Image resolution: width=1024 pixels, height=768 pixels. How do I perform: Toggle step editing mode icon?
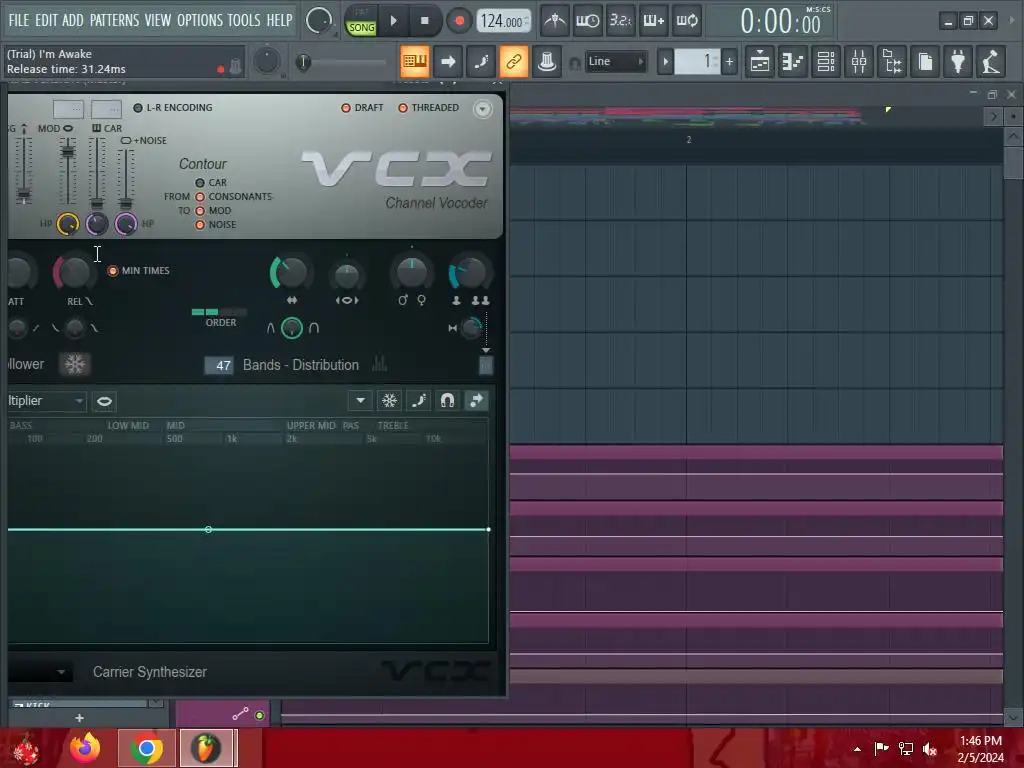pyautogui.click(x=481, y=61)
